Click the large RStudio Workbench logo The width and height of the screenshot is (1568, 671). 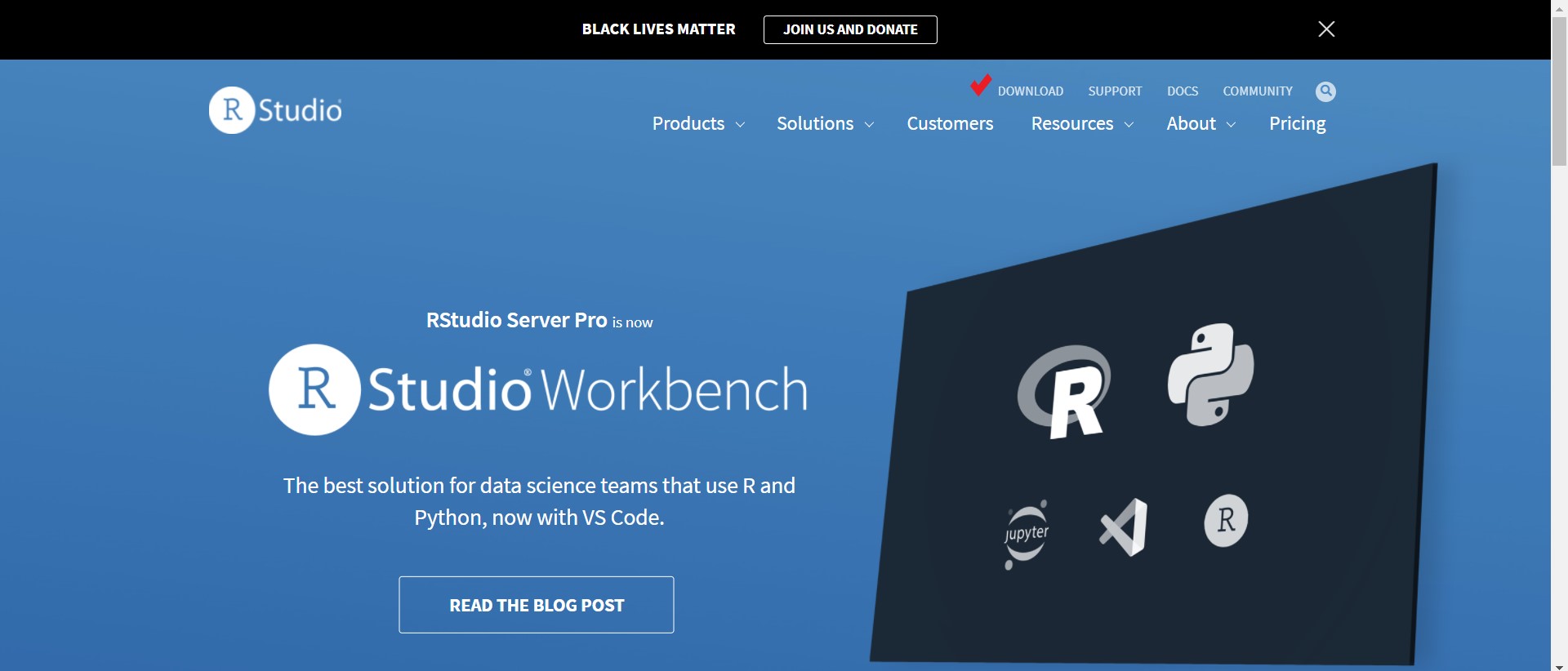(538, 389)
